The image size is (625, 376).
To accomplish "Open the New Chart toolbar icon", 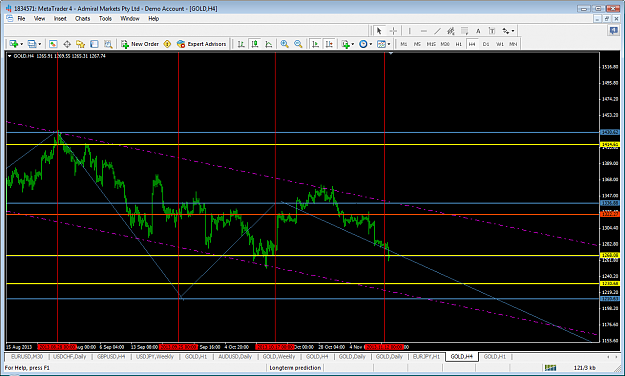I will coord(13,44).
